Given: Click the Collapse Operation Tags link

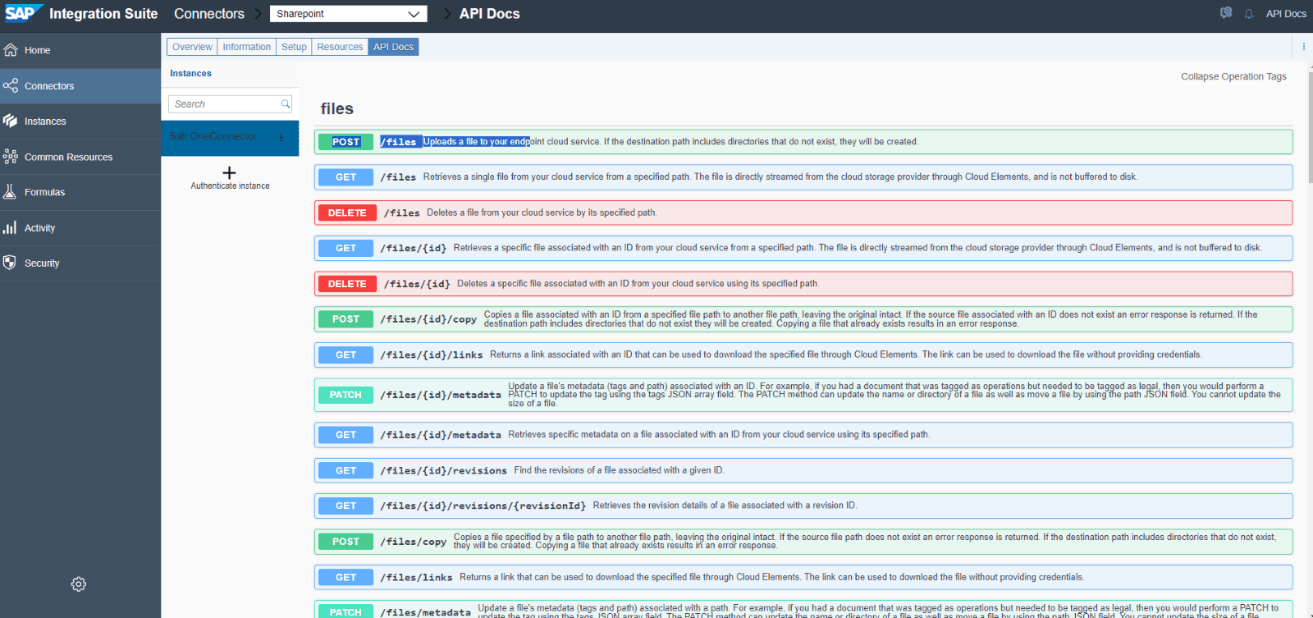Looking at the screenshot, I should (1233, 77).
